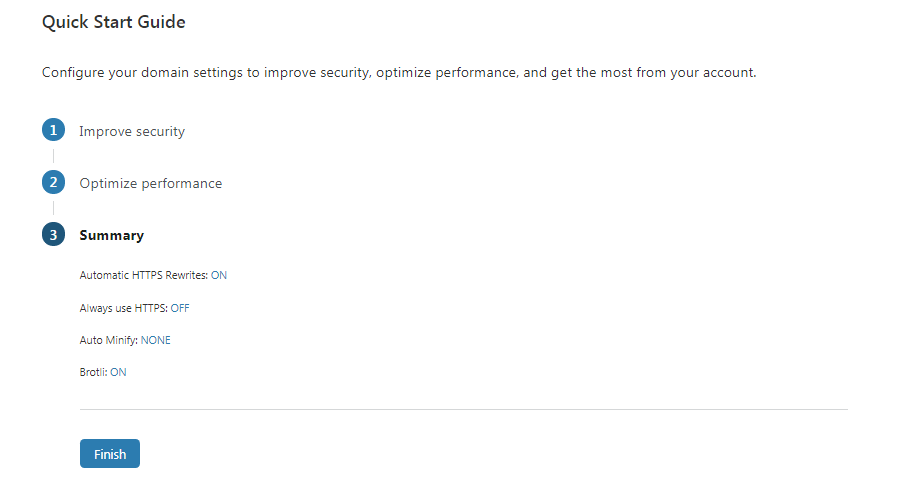Click the horizontal divider above Finish

(x=463, y=409)
